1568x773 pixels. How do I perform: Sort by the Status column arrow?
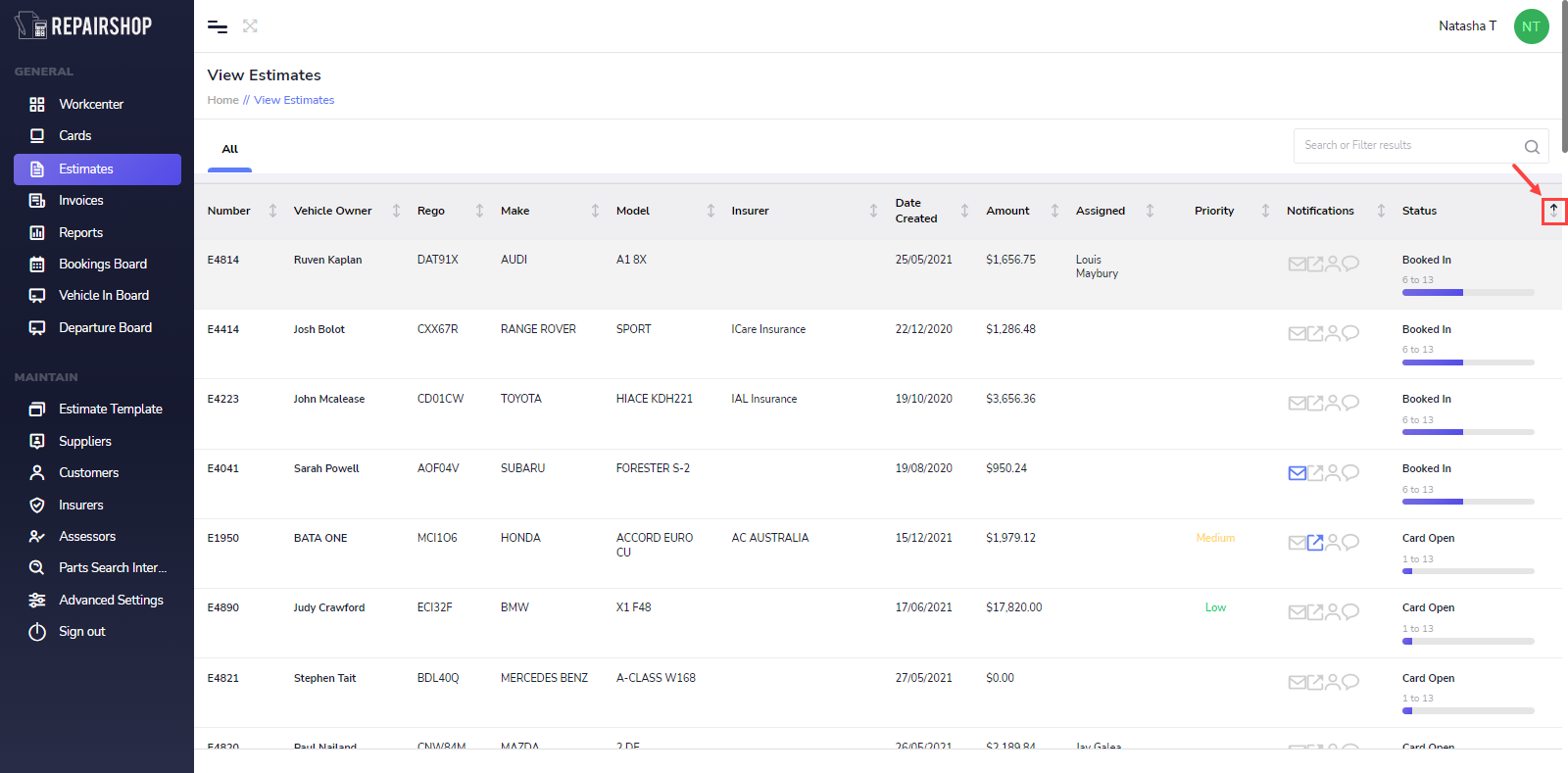point(1553,211)
